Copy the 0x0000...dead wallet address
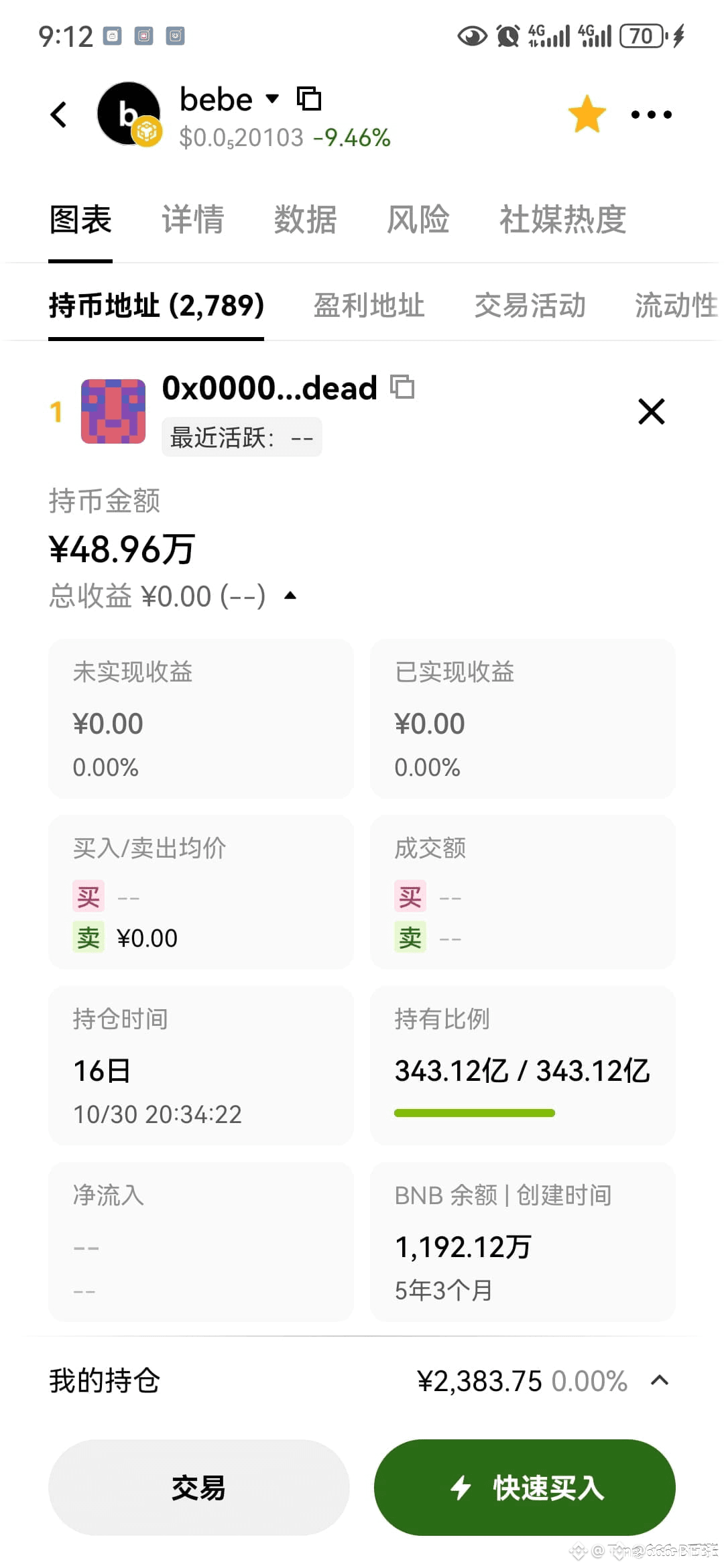 402,387
